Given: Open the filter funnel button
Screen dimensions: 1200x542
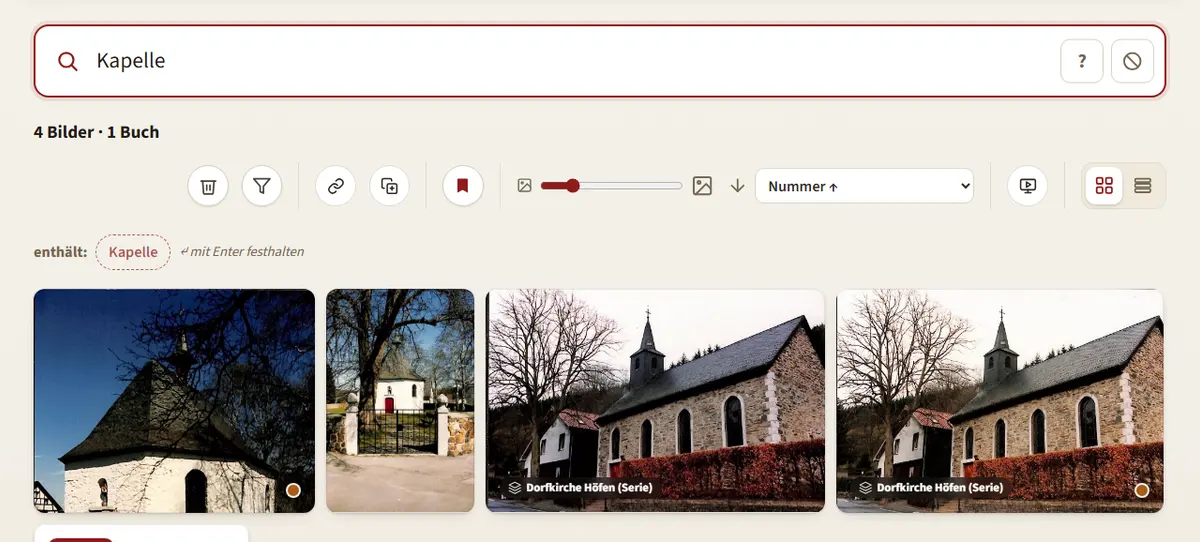Looking at the screenshot, I should click(262, 186).
